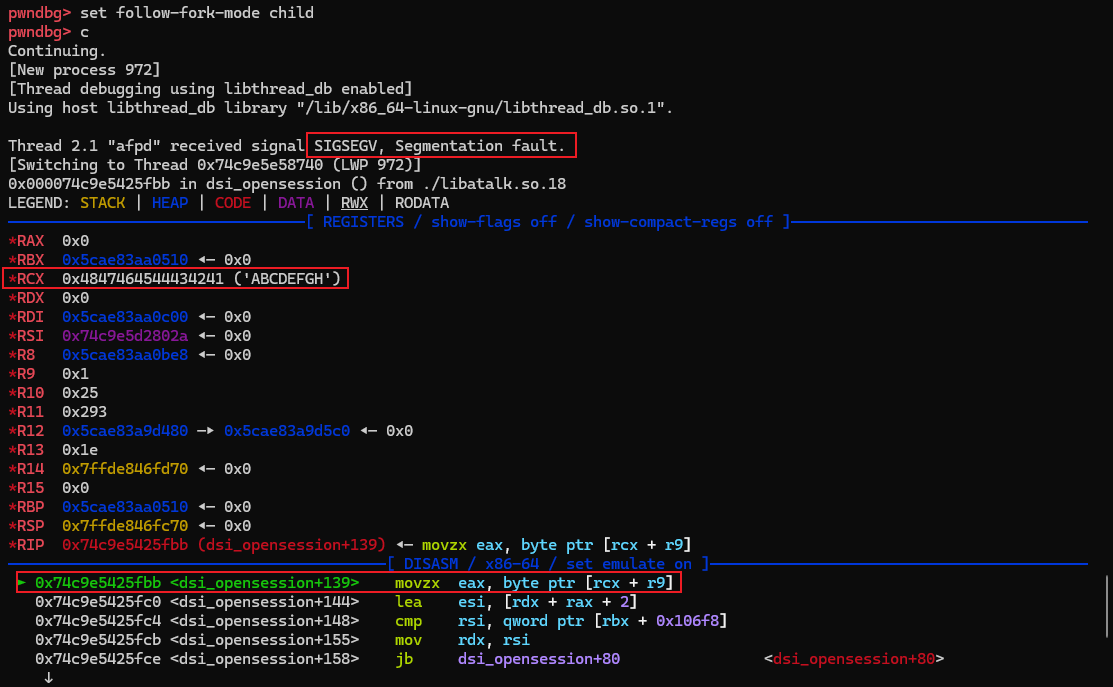Select the highlighted SIGSEGV fault message
Image resolution: width=1113 pixels, height=687 pixels.
pos(442,145)
